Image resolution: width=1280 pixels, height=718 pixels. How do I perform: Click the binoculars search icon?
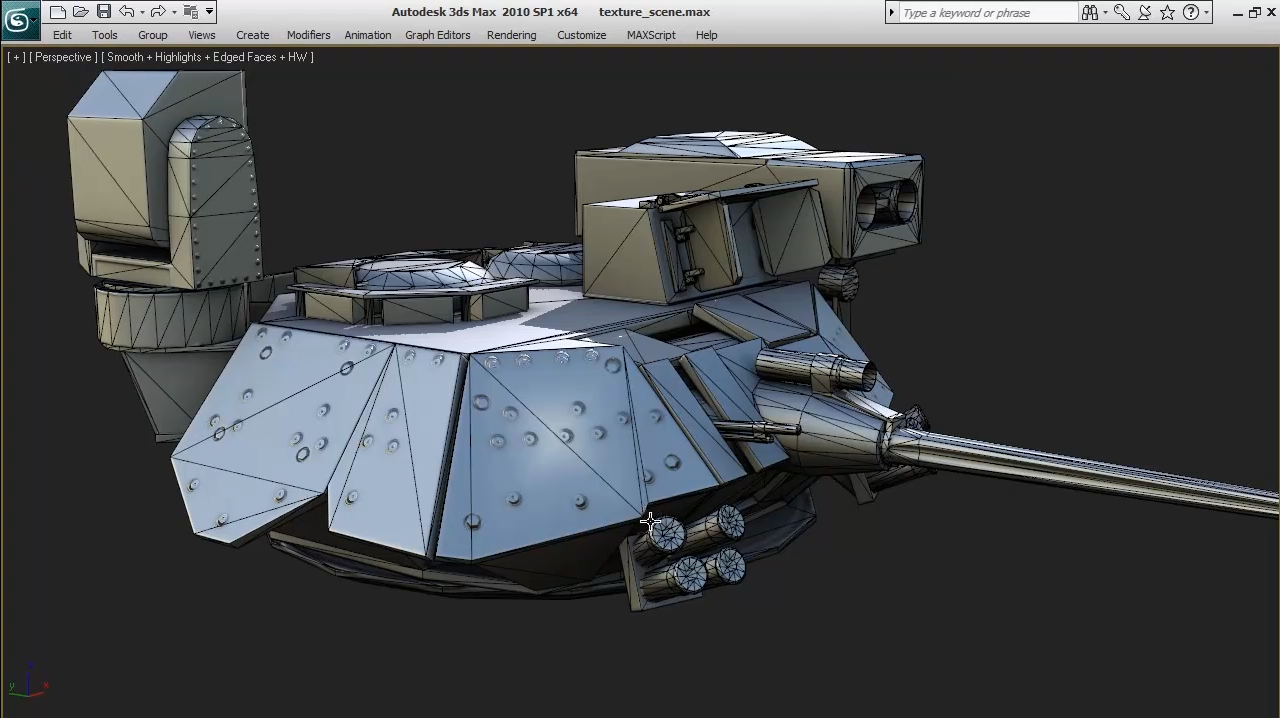click(x=1089, y=12)
